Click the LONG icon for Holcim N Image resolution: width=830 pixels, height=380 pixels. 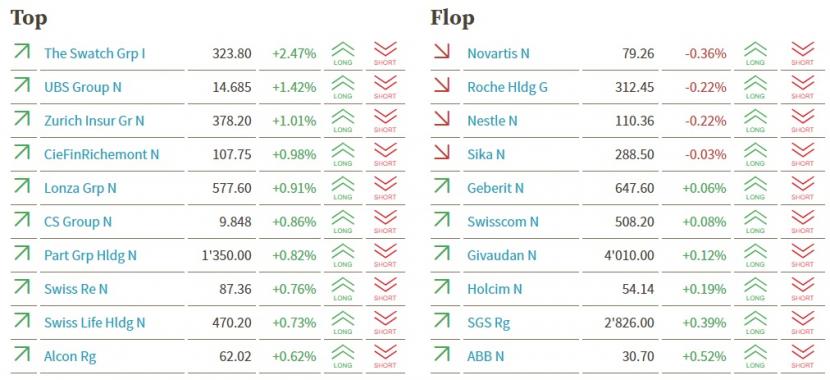[755, 289]
